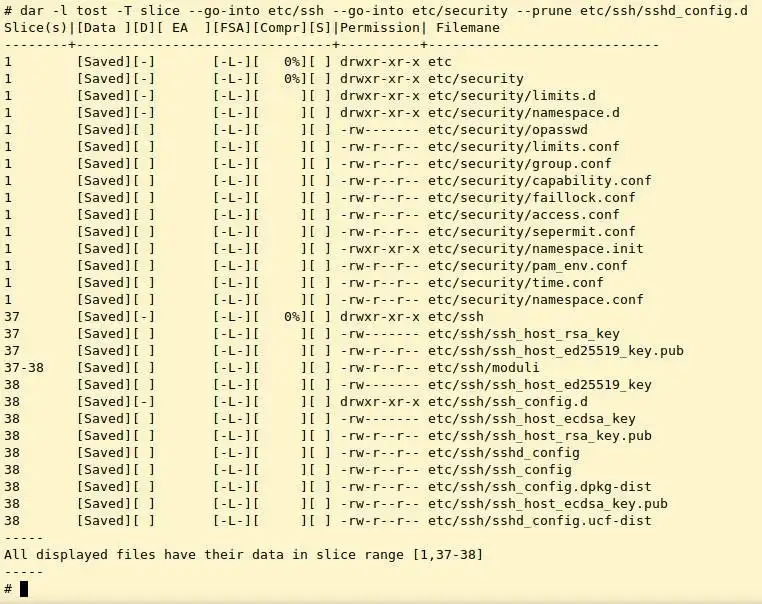The image size is (762, 604).
Task: Click the Slice(s) column header
Action: pyautogui.click(x=35, y=28)
